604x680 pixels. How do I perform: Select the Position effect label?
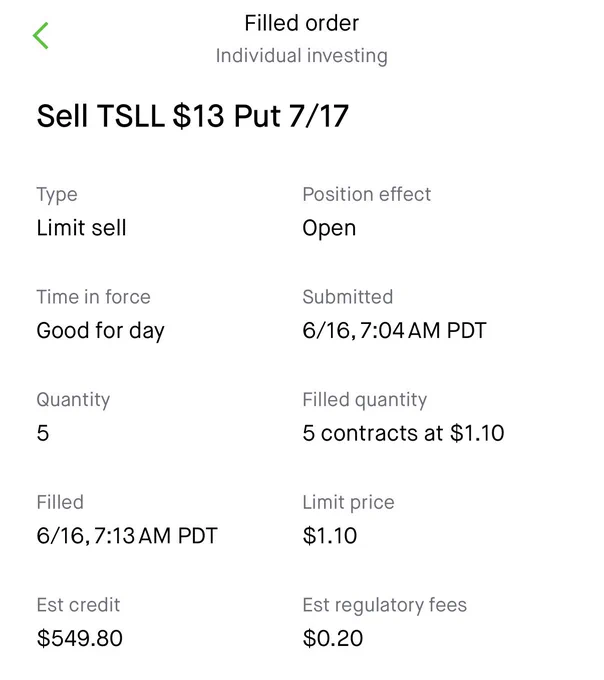tap(367, 194)
